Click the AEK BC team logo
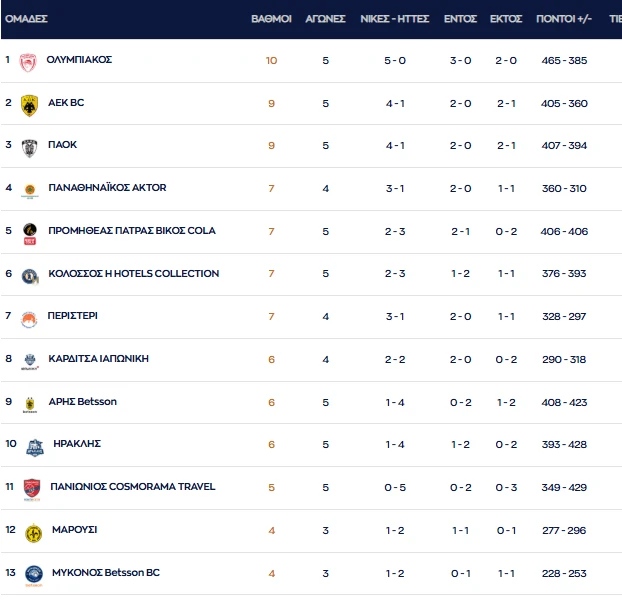Screen dimensions: 622x602 tap(30, 104)
